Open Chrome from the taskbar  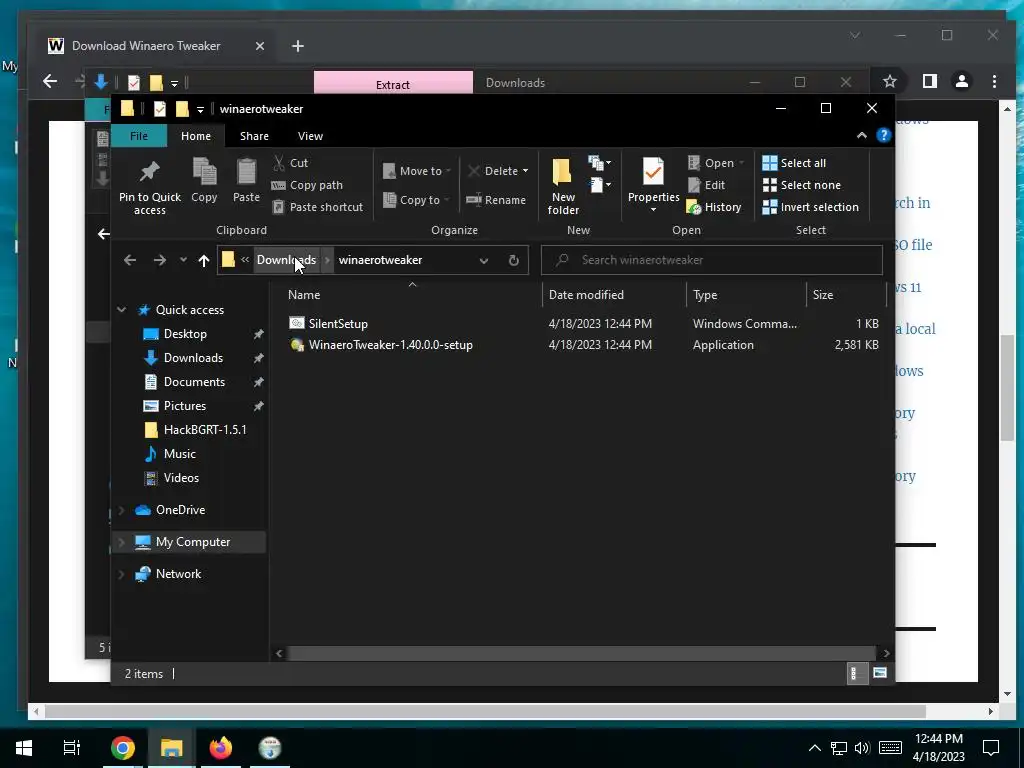122,748
